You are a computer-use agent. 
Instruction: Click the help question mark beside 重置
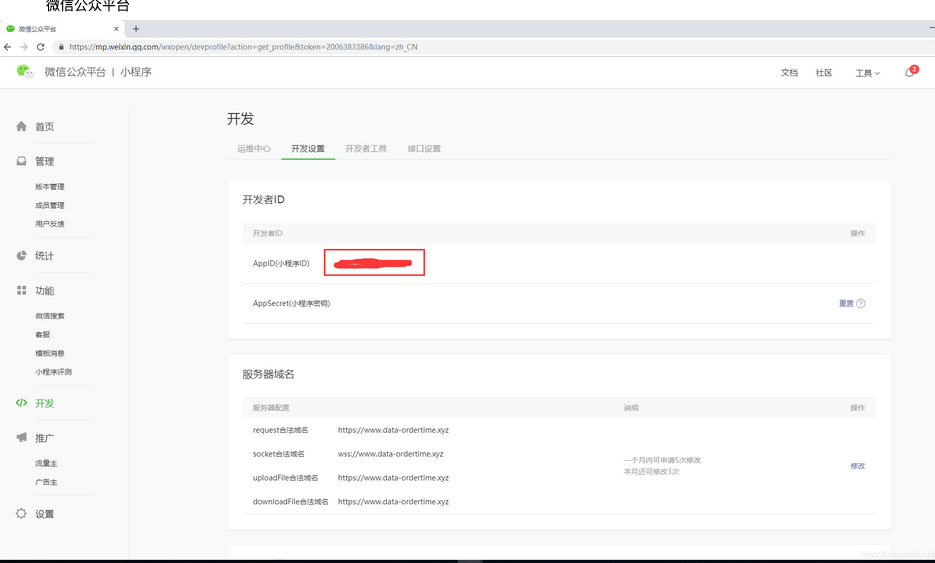(x=860, y=304)
